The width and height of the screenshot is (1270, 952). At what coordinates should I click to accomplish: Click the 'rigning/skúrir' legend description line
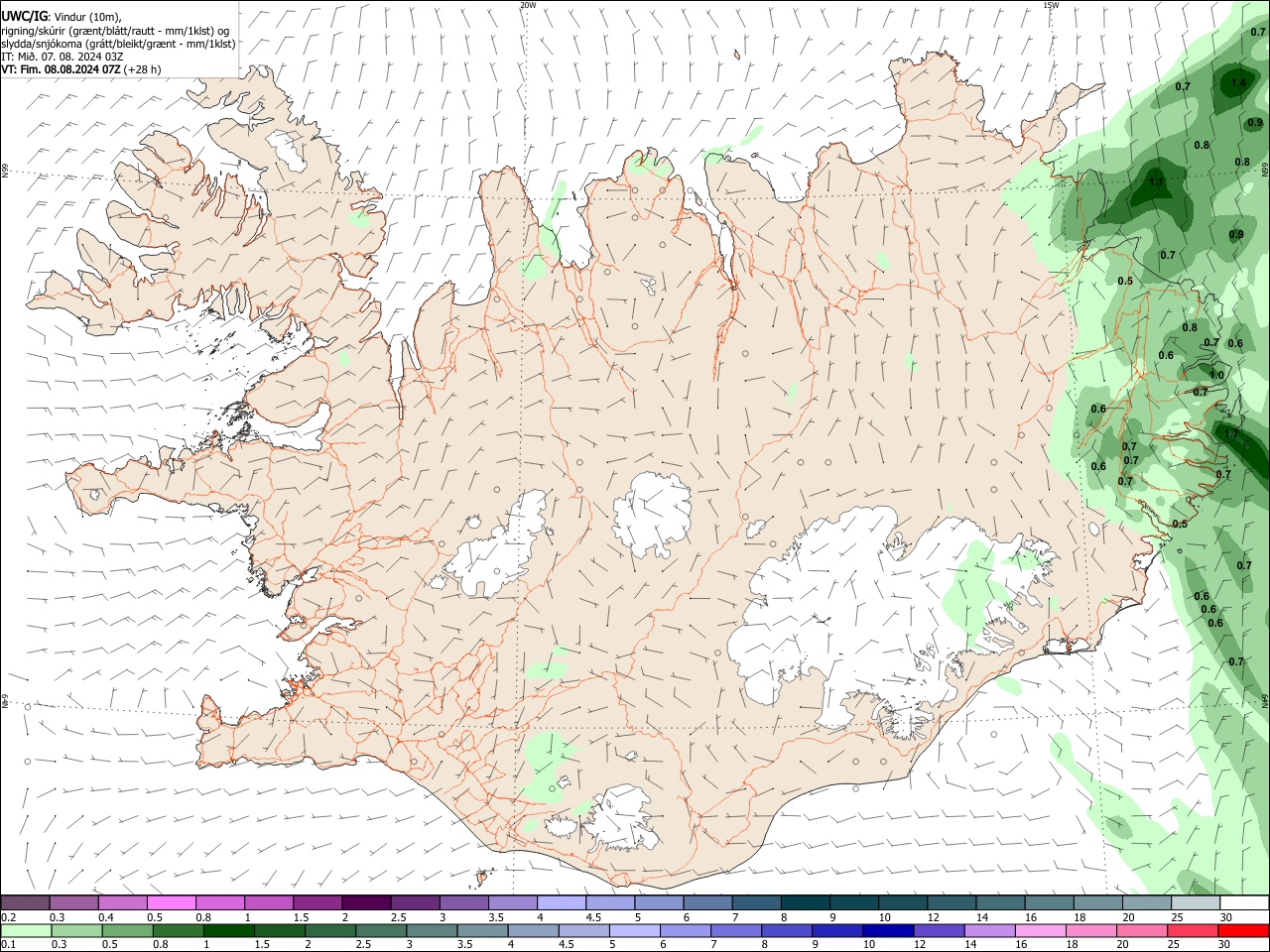coord(115,30)
